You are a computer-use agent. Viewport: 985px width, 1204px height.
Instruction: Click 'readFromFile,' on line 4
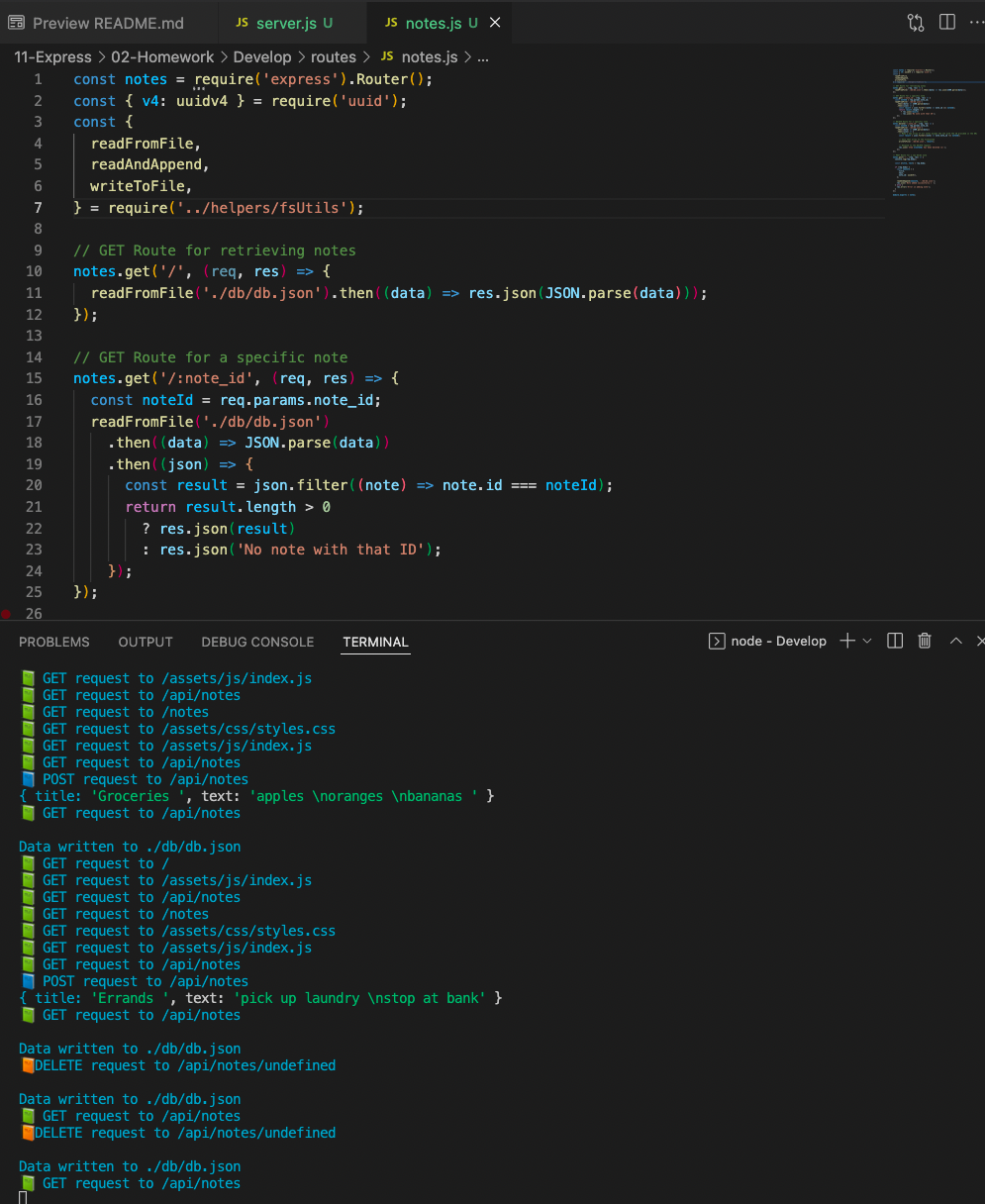pos(146,144)
